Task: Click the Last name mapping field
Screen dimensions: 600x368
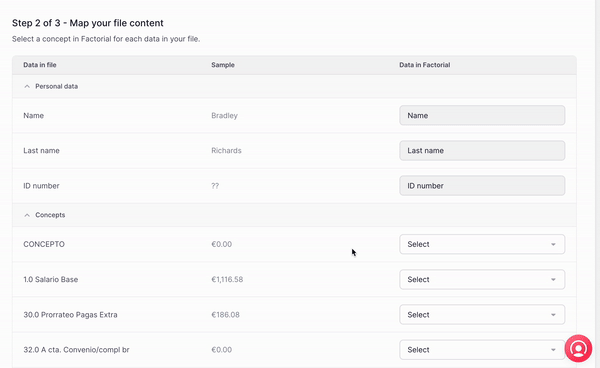Action: pos(482,150)
